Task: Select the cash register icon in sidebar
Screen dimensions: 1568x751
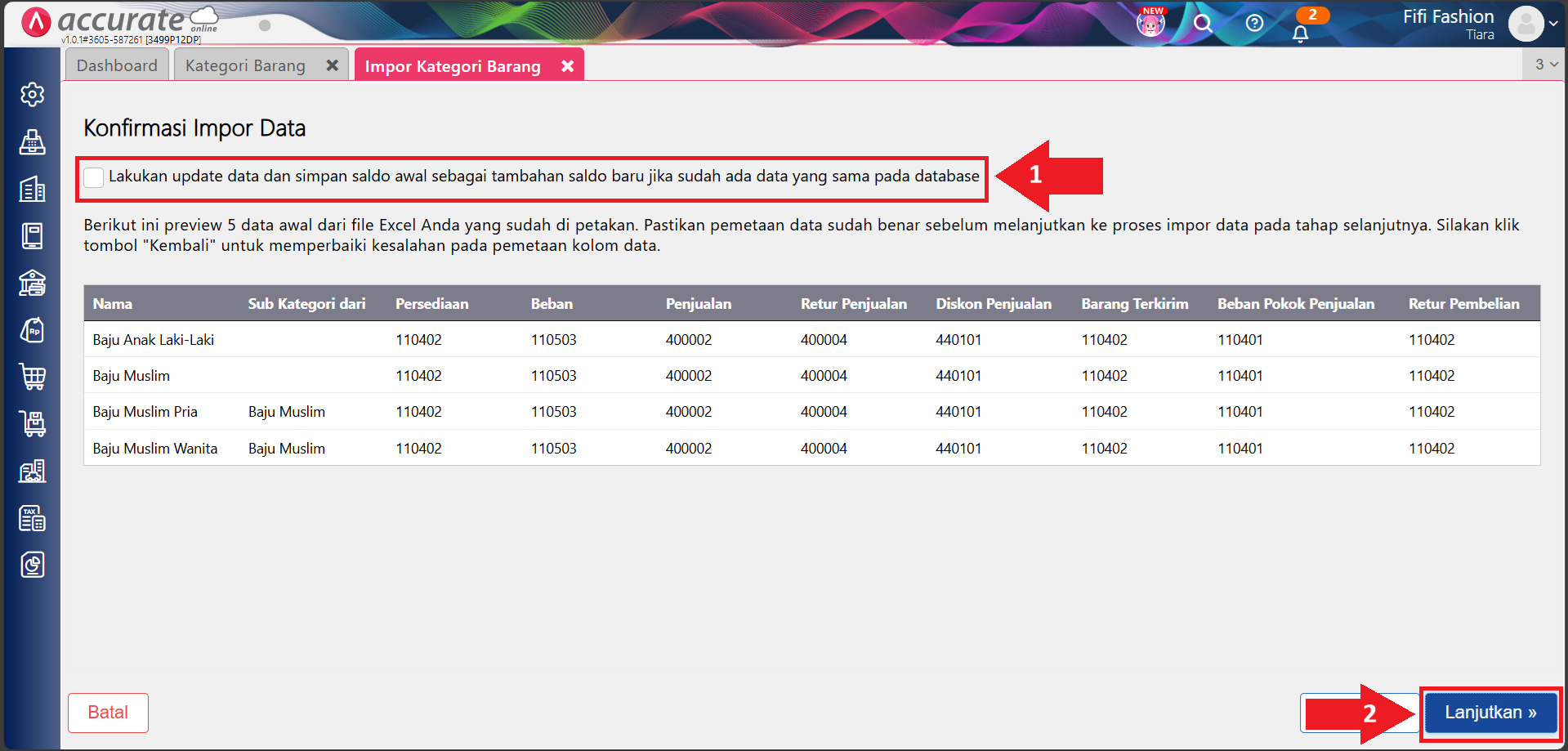Action: tap(32, 141)
